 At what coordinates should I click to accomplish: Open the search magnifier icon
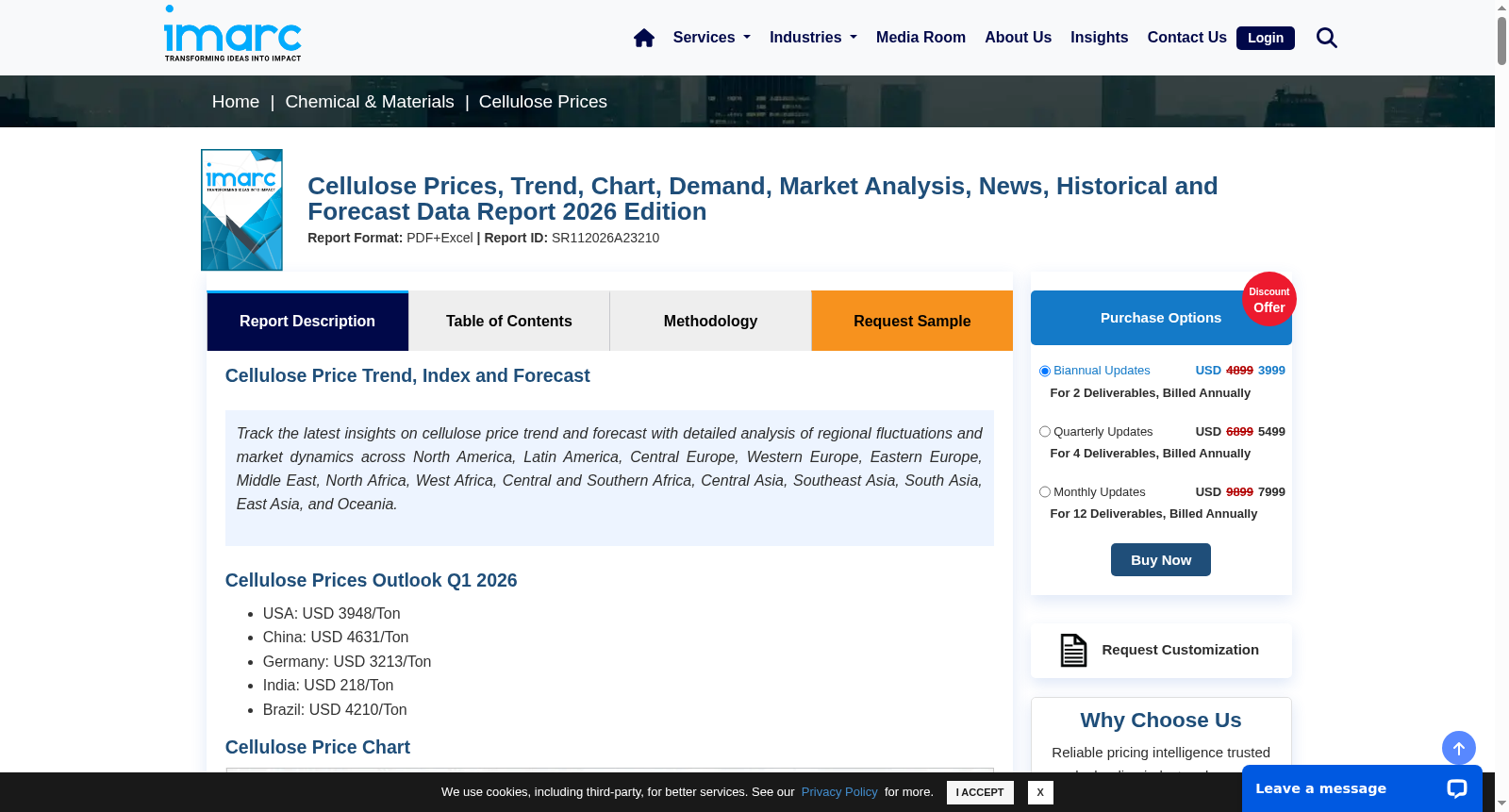coord(1327,38)
